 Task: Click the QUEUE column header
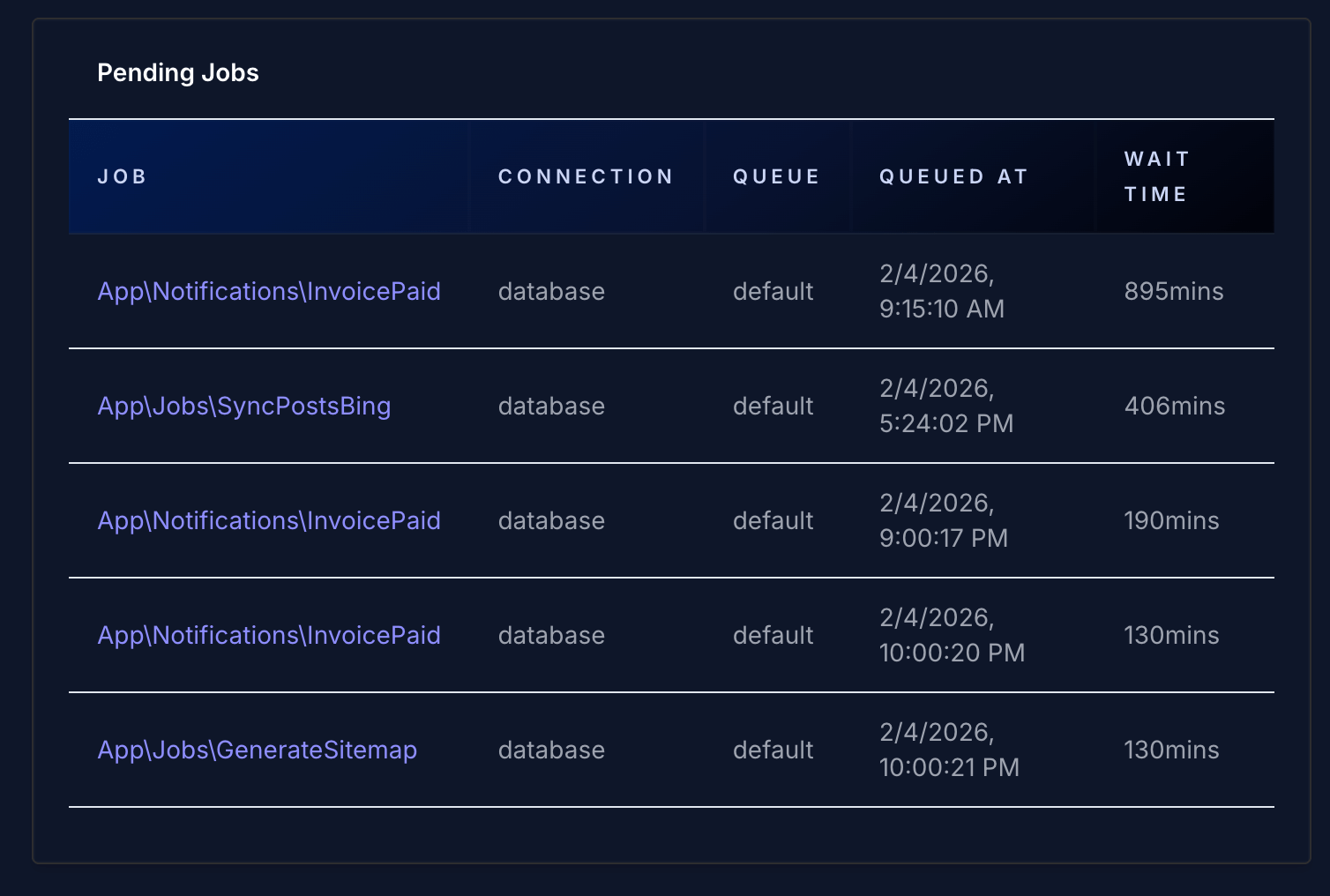(x=776, y=176)
